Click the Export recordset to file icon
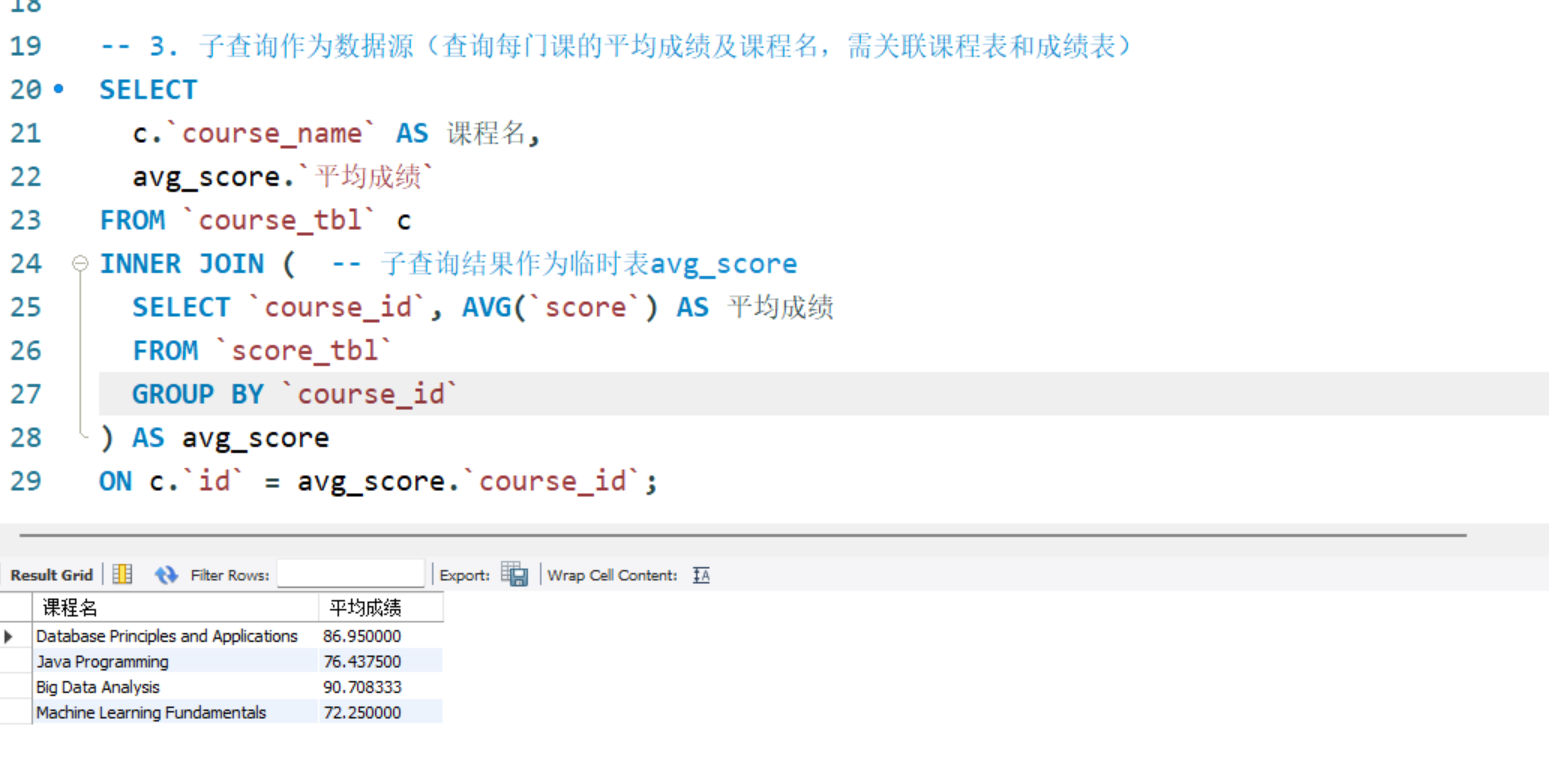Screen dimensions: 1549x770 tap(515, 574)
